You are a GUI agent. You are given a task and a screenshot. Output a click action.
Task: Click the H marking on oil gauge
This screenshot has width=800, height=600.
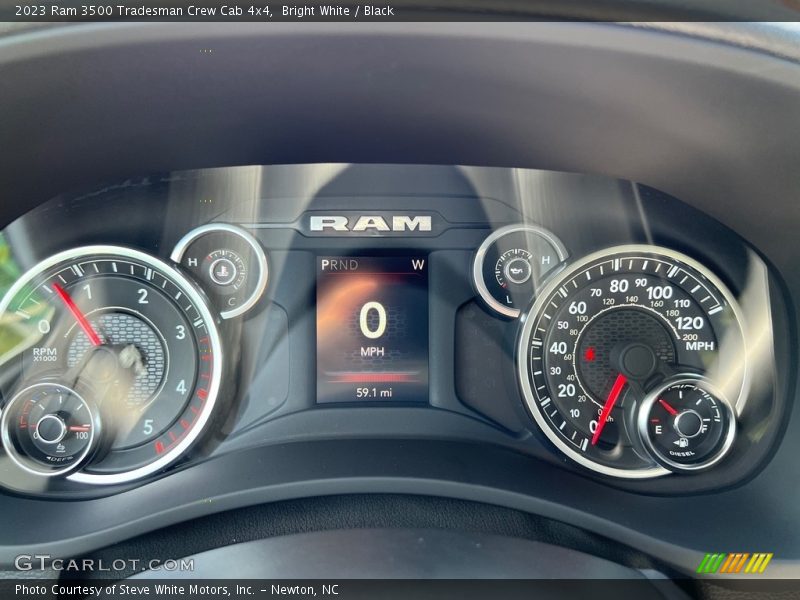coord(545,260)
